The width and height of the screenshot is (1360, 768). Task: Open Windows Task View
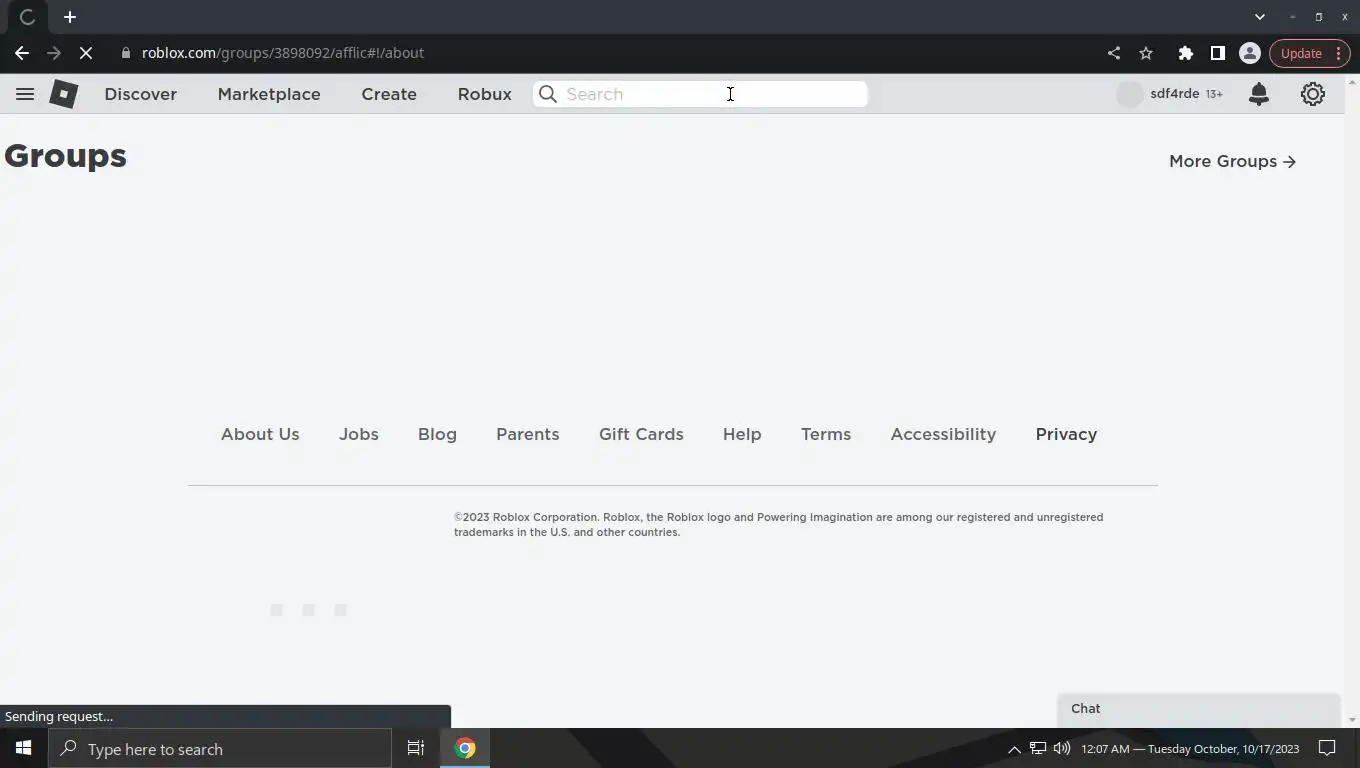pos(416,749)
